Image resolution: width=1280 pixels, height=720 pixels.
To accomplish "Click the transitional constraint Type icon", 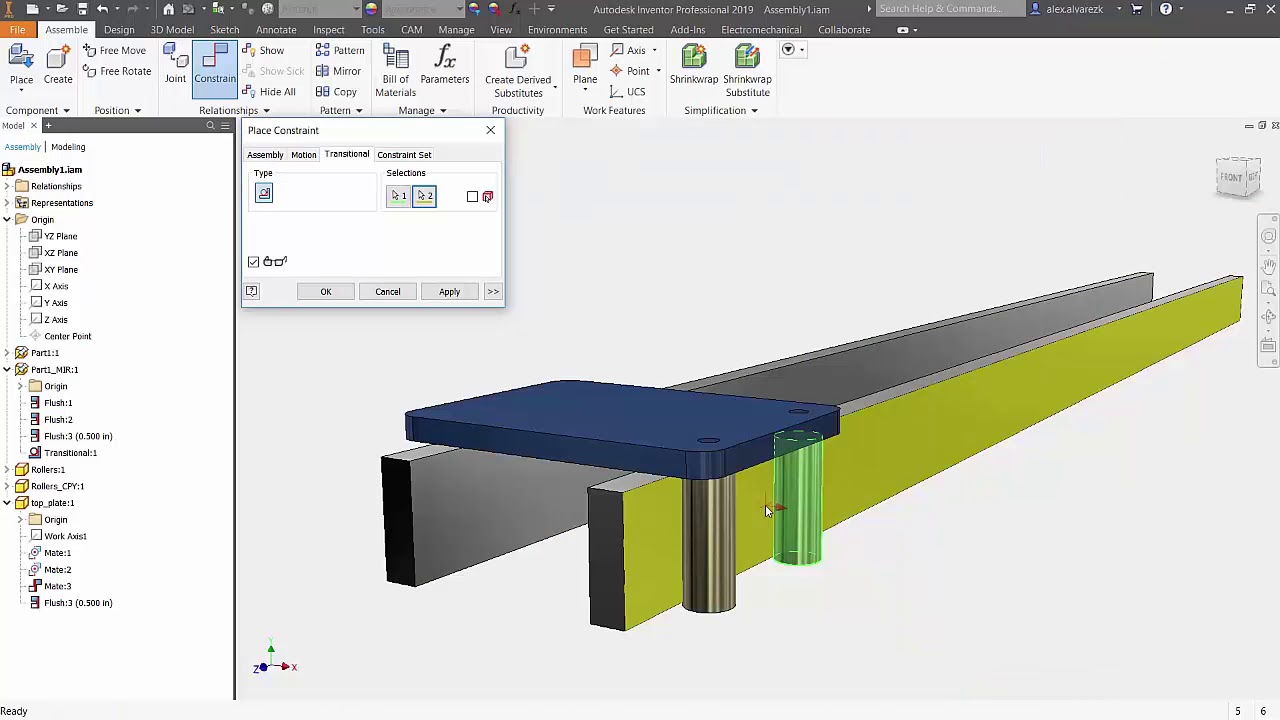I will [x=264, y=194].
